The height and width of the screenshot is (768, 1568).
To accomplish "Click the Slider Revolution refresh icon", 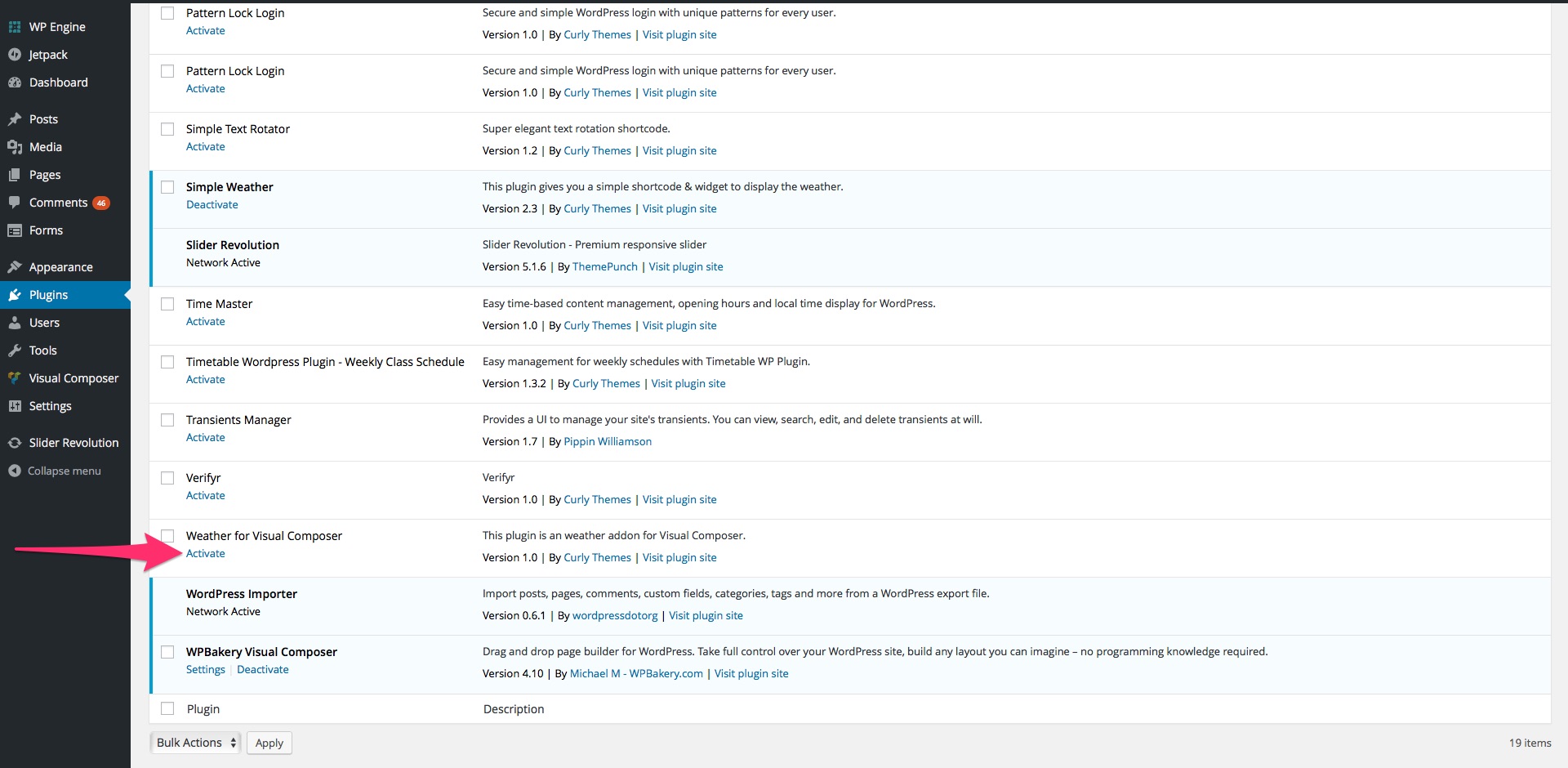I will 15,443.
